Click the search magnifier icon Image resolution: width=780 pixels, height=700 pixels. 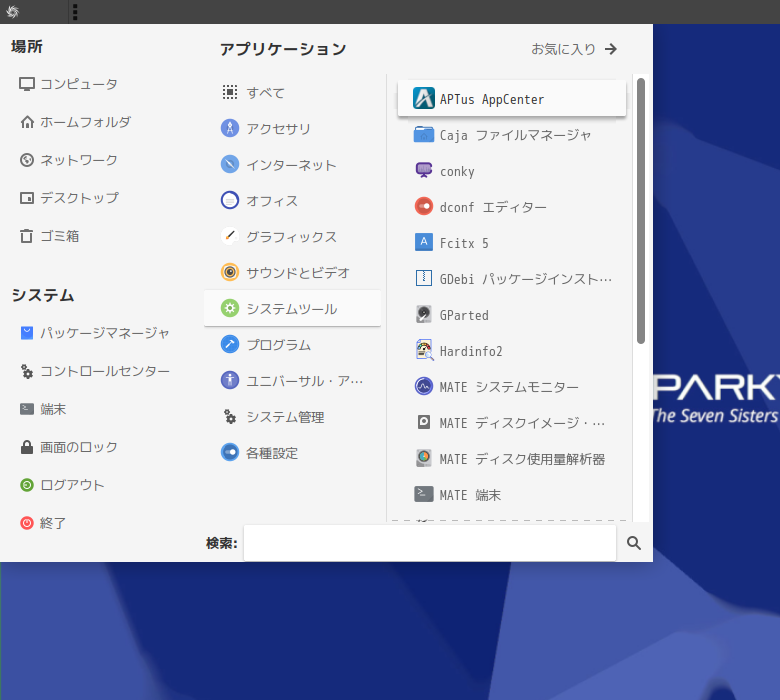pyautogui.click(x=634, y=543)
